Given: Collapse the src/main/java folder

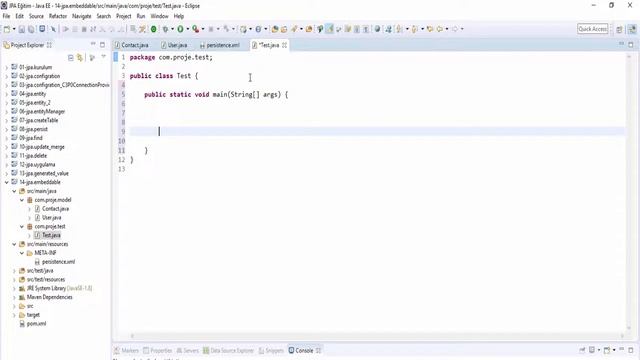Looking at the screenshot, I should click(x=14, y=191).
